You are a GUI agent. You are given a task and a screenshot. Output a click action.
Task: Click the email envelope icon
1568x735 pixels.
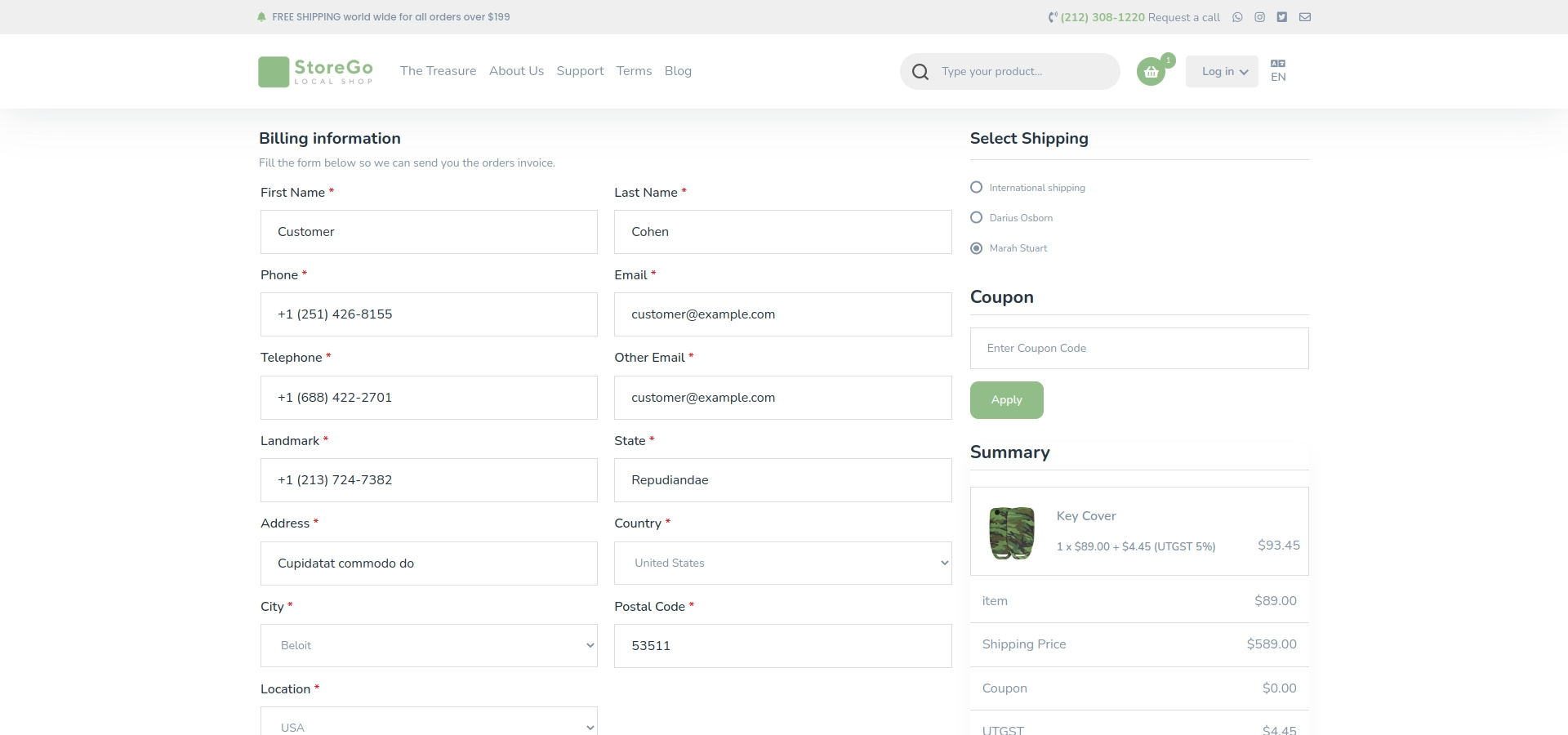(1305, 17)
